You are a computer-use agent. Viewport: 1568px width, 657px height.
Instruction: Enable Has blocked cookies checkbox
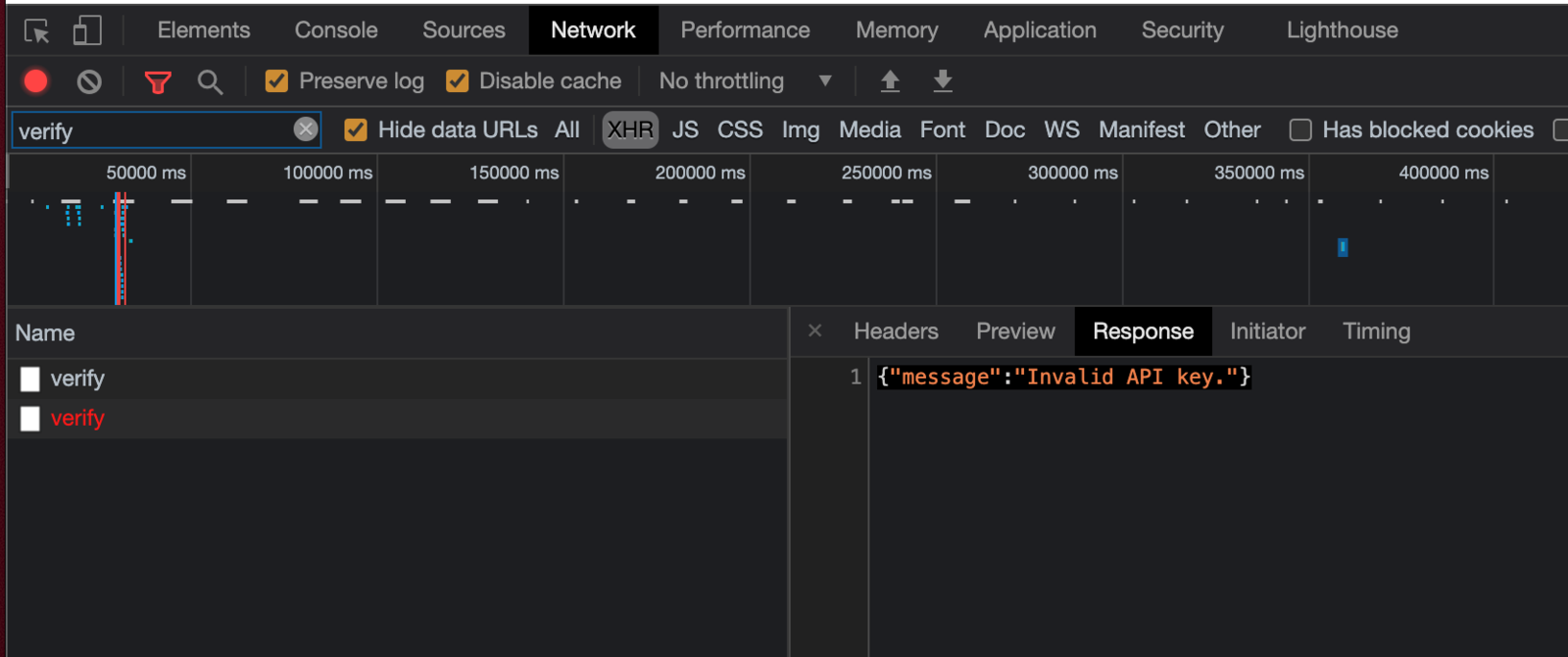point(1300,130)
